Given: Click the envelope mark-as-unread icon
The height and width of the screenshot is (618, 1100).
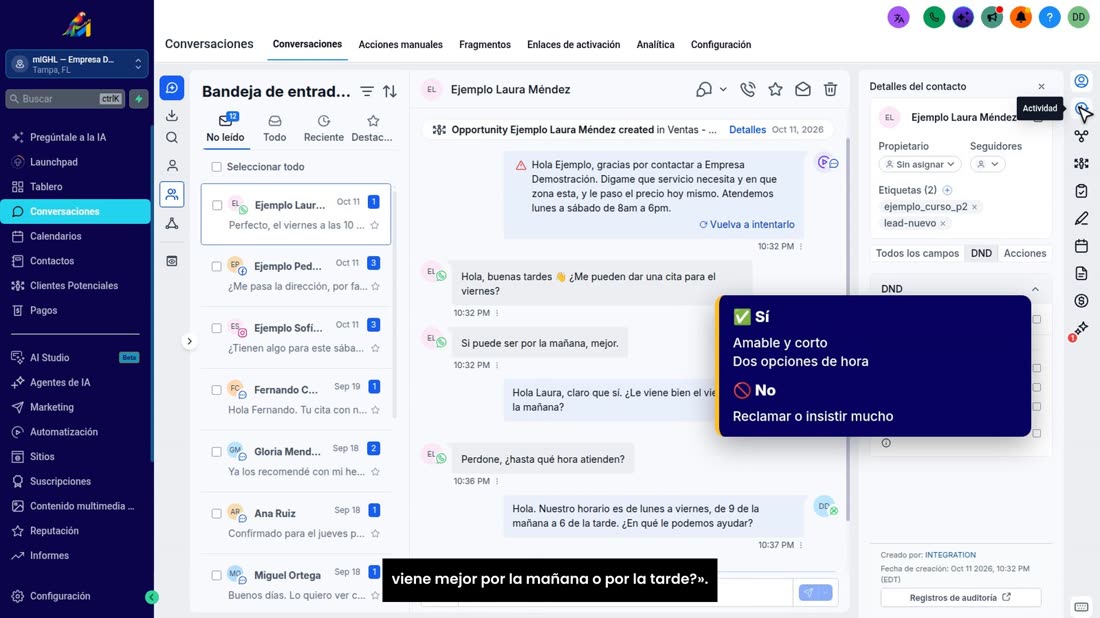Looking at the screenshot, I should click(x=803, y=89).
